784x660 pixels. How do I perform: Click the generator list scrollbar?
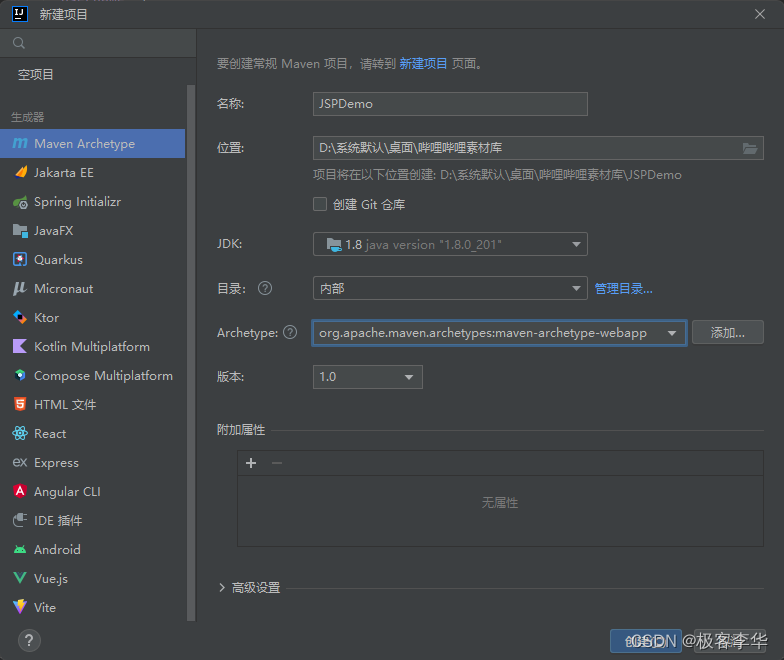tap(190, 352)
